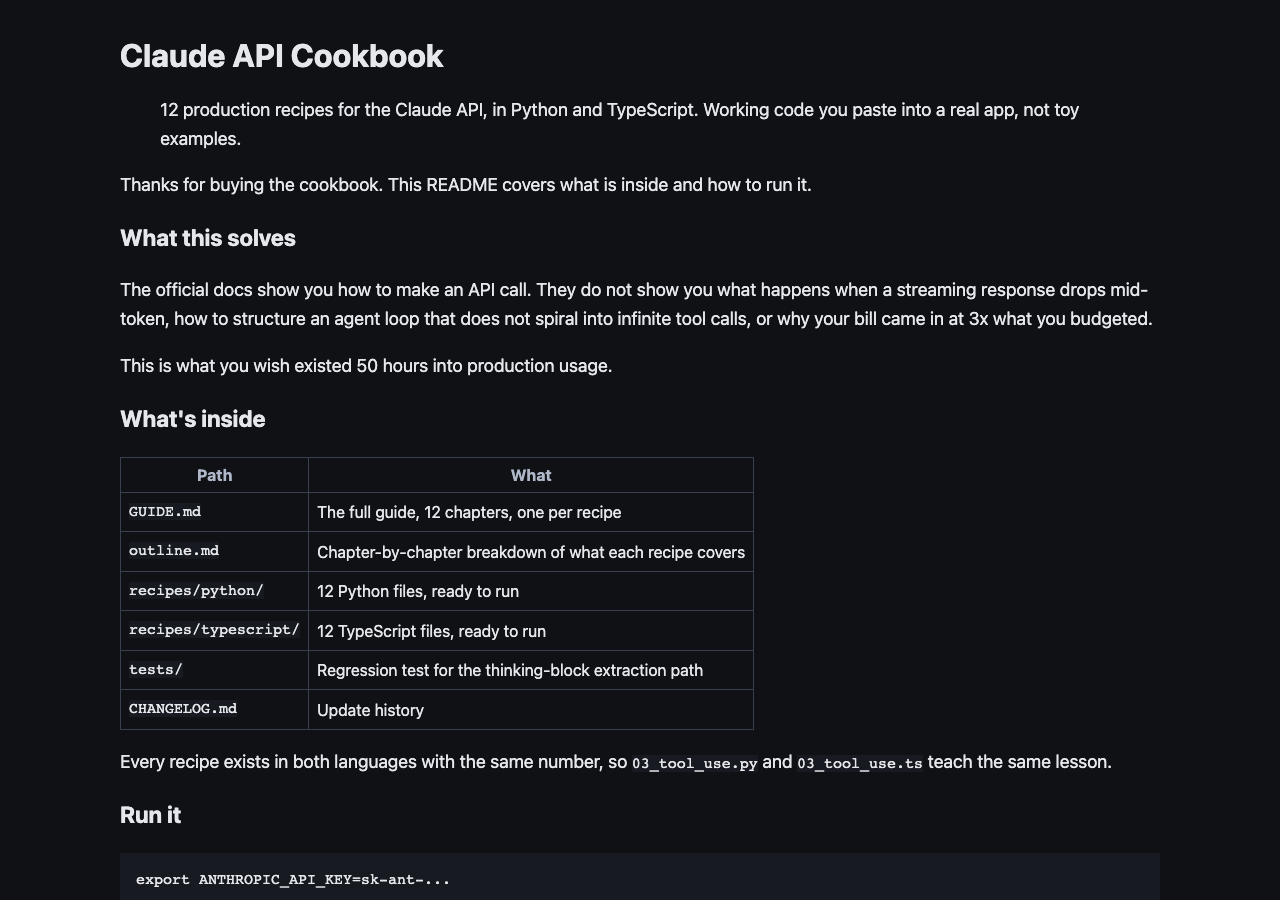Viewport: 1280px width, 900px height.
Task: Click the export ANTHROPIC_API_KEY code line
Action: point(293,880)
